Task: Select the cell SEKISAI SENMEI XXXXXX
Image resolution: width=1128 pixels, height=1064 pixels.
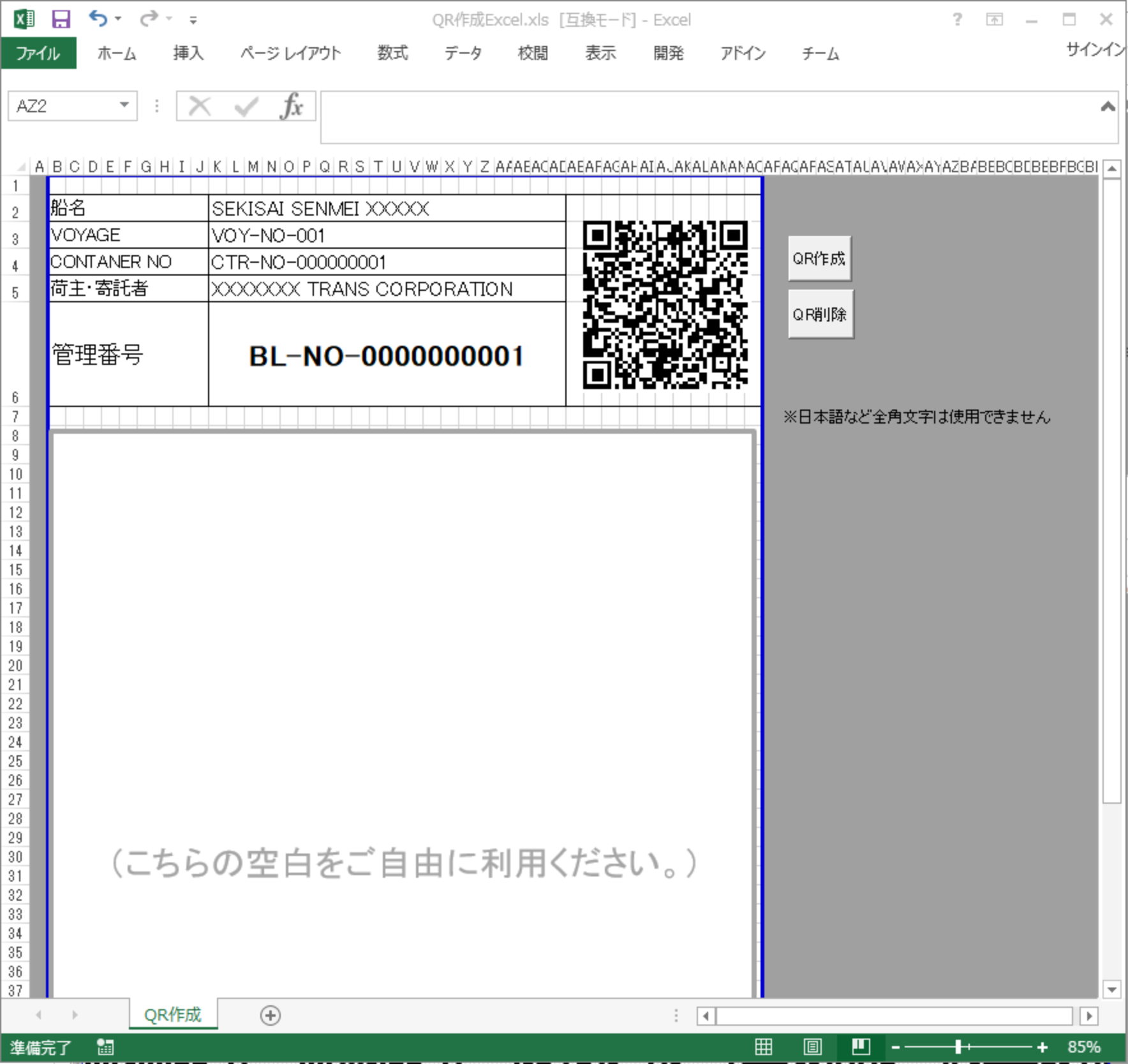Action: tap(387, 209)
